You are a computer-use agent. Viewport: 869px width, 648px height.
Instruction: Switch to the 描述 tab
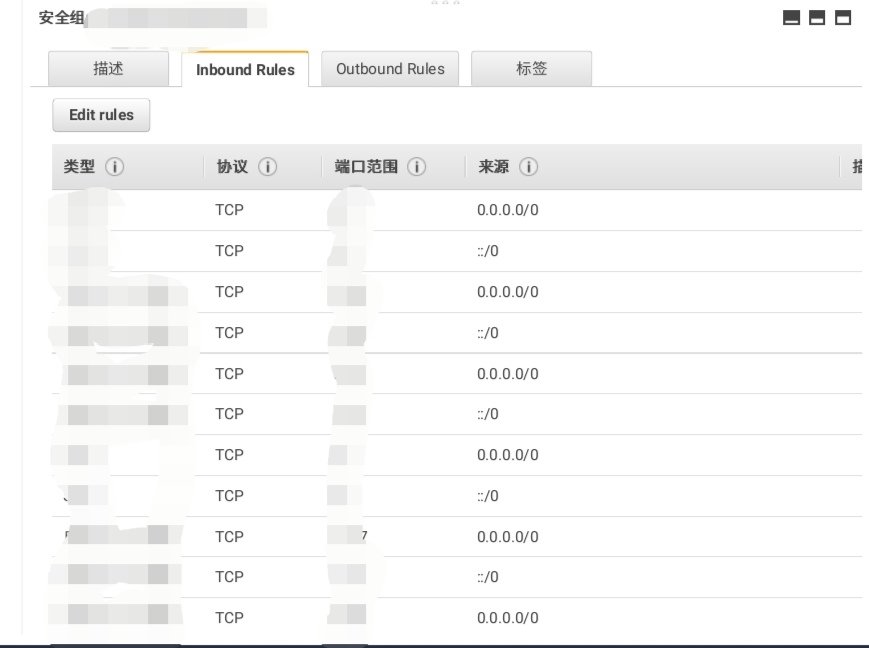coord(108,69)
